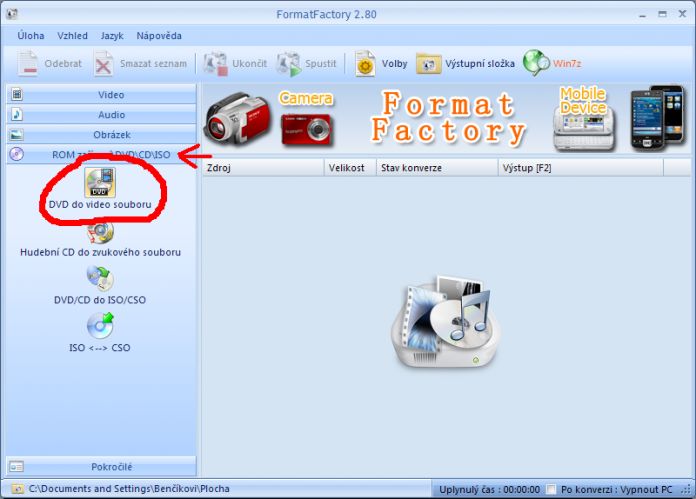This screenshot has height=499, width=696.
Task: Click the Spustit button label
Action: tap(320, 63)
